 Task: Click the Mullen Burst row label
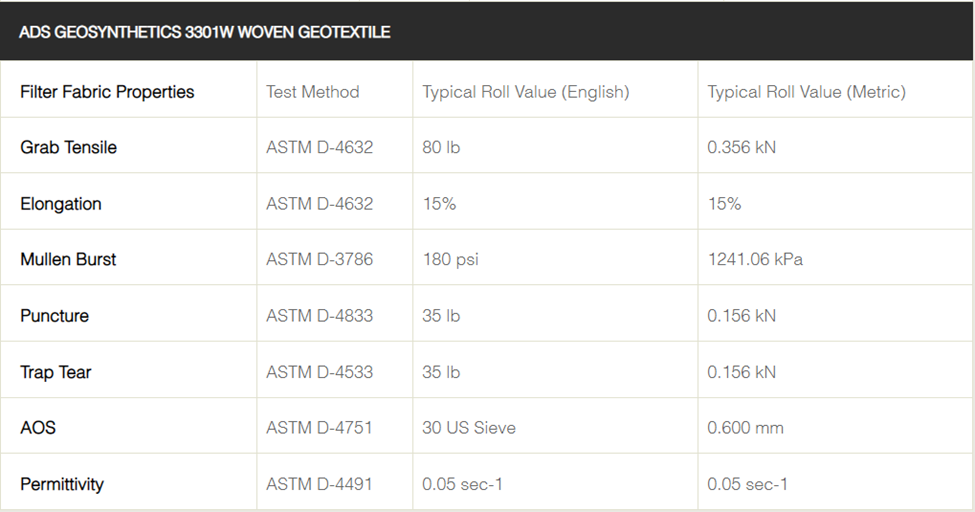tap(68, 259)
